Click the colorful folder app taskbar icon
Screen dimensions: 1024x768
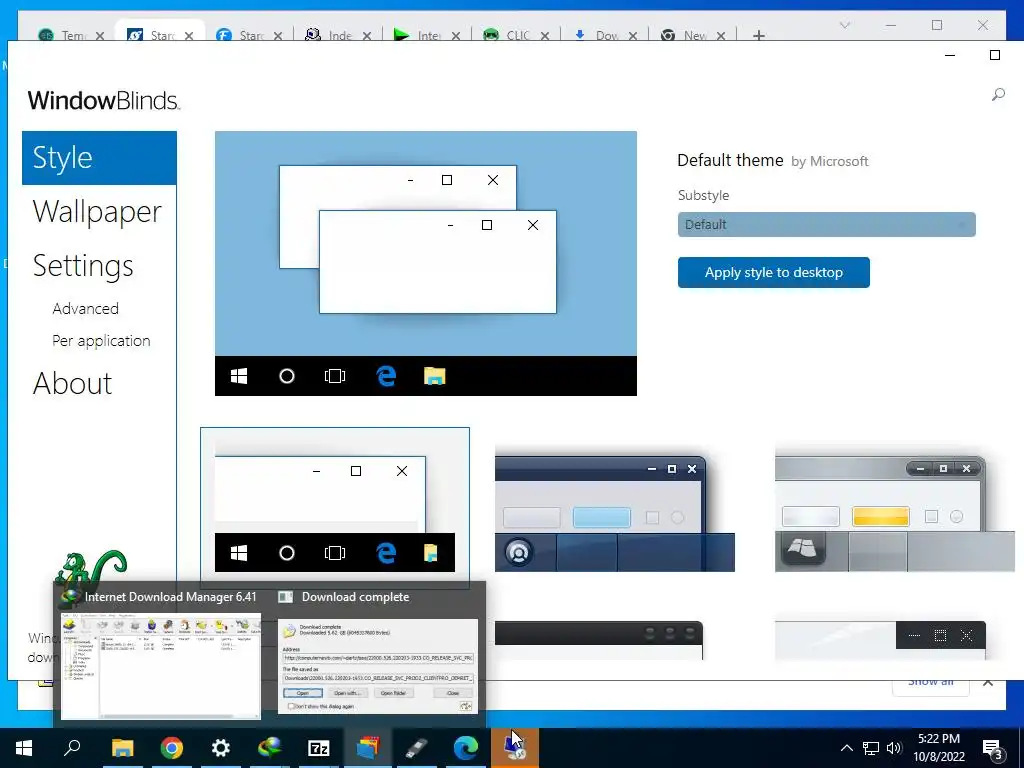(368, 748)
